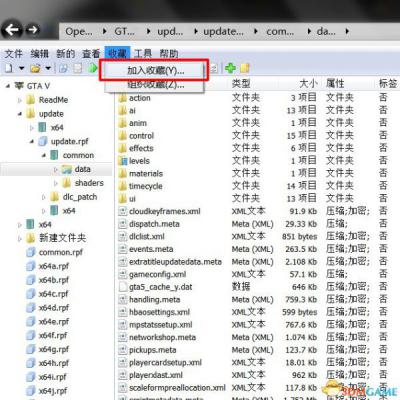This screenshot has height=400, width=400.
Task: Select handling.meta in the file list
Action: tap(155, 299)
